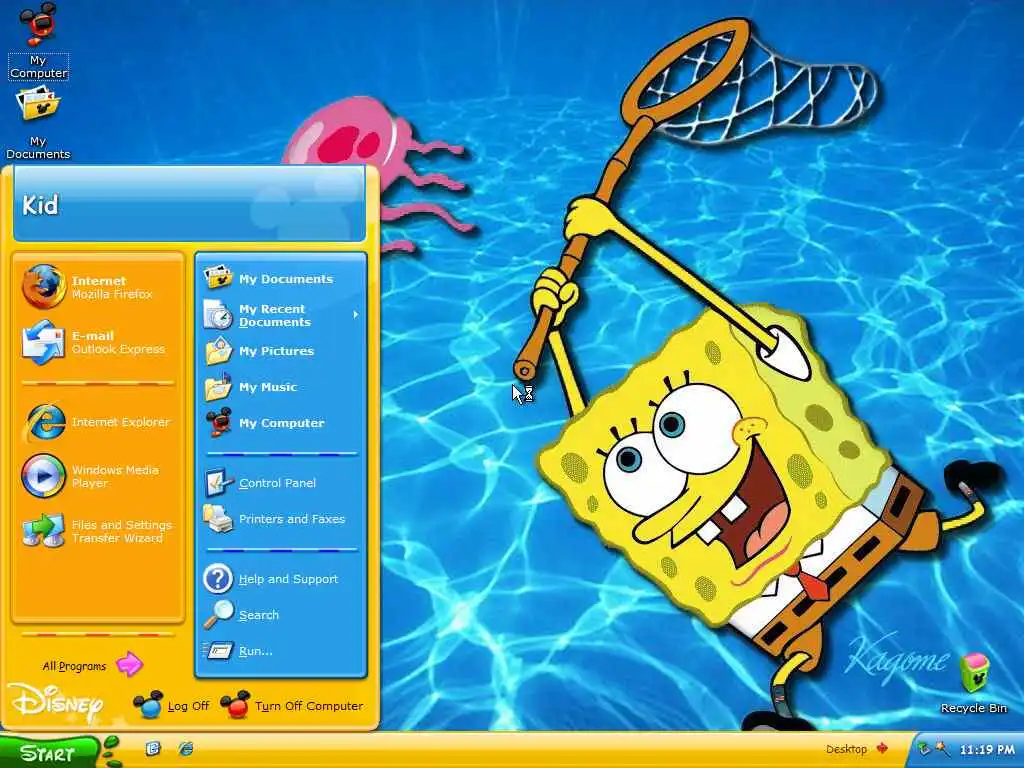
Task: Click the Log Off label
Action: point(188,706)
